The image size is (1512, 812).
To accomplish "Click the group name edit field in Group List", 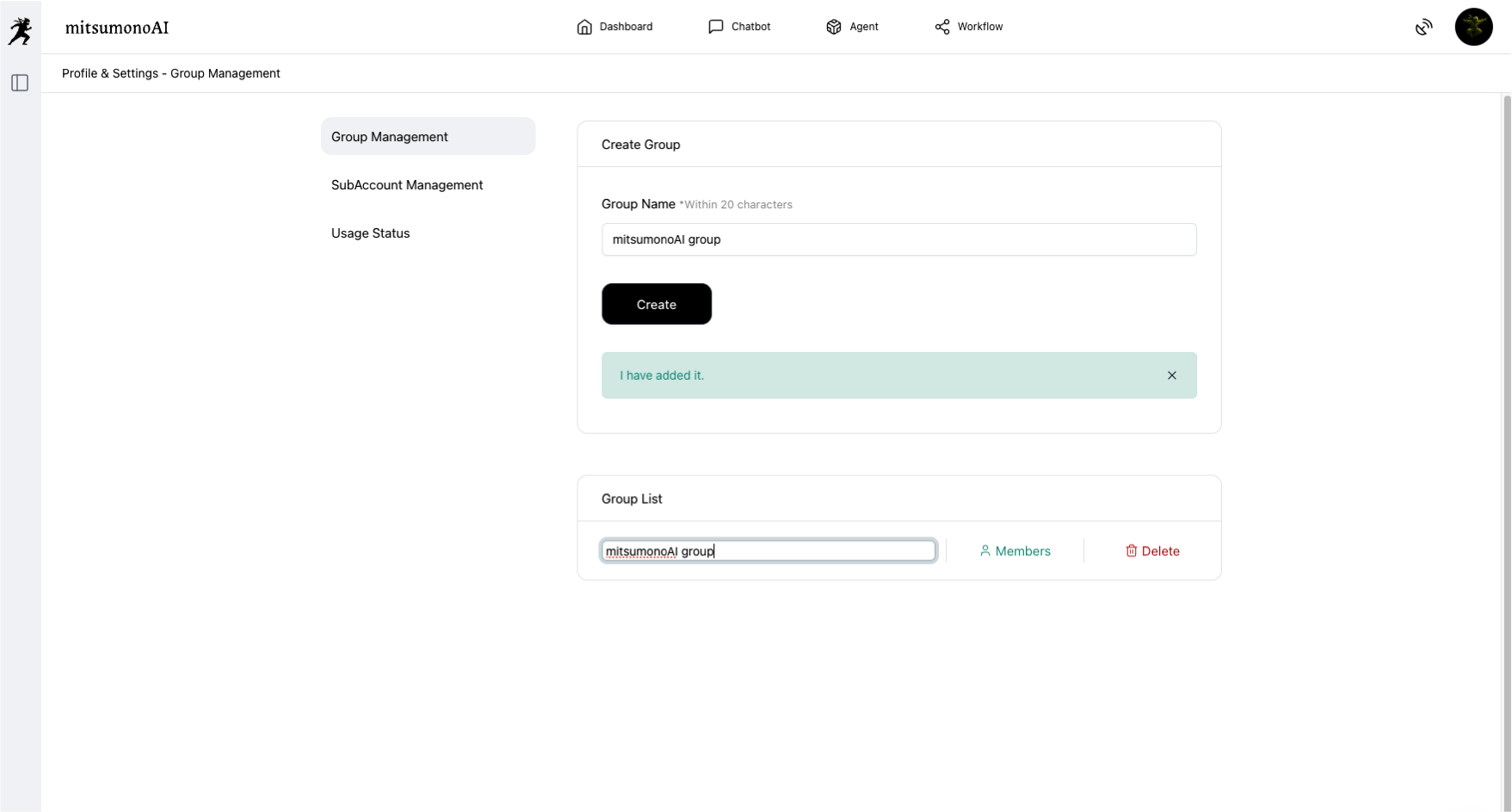I will click(768, 551).
